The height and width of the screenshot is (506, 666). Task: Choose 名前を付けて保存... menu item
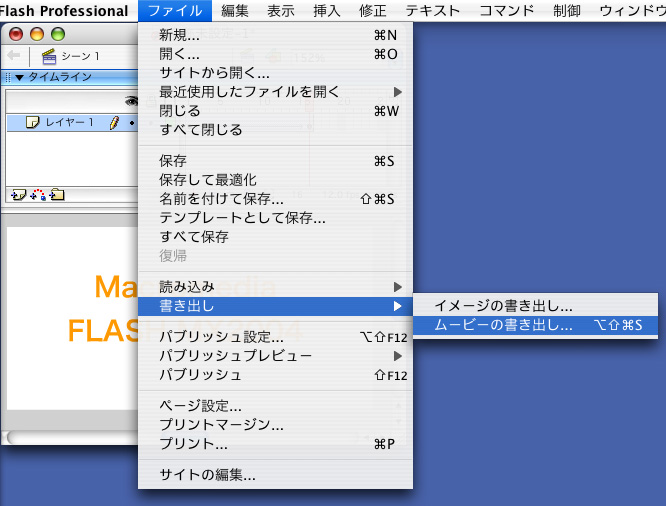point(275,199)
